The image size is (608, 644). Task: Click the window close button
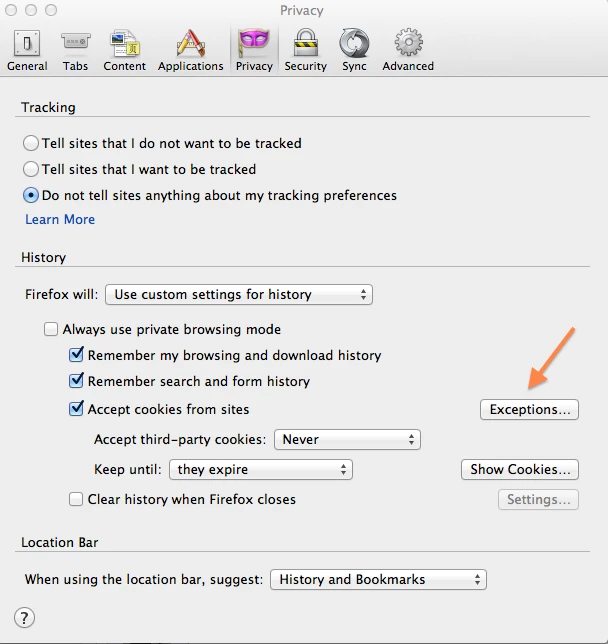pyautogui.click(x=11, y=10)
